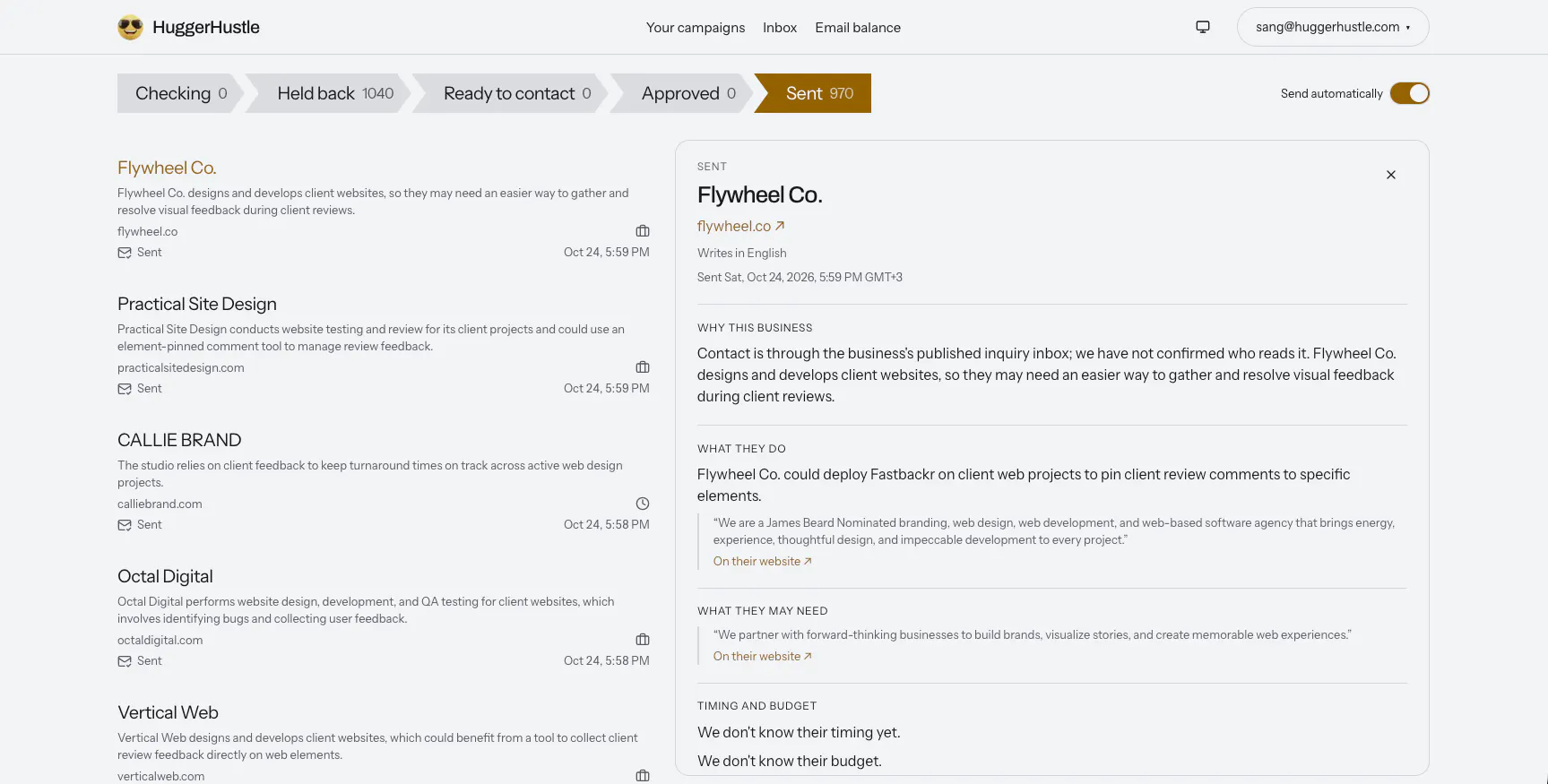Click the sent envelope icon under octaldigital.com
Screen dimensions: 1548x784
pos(125,661)
